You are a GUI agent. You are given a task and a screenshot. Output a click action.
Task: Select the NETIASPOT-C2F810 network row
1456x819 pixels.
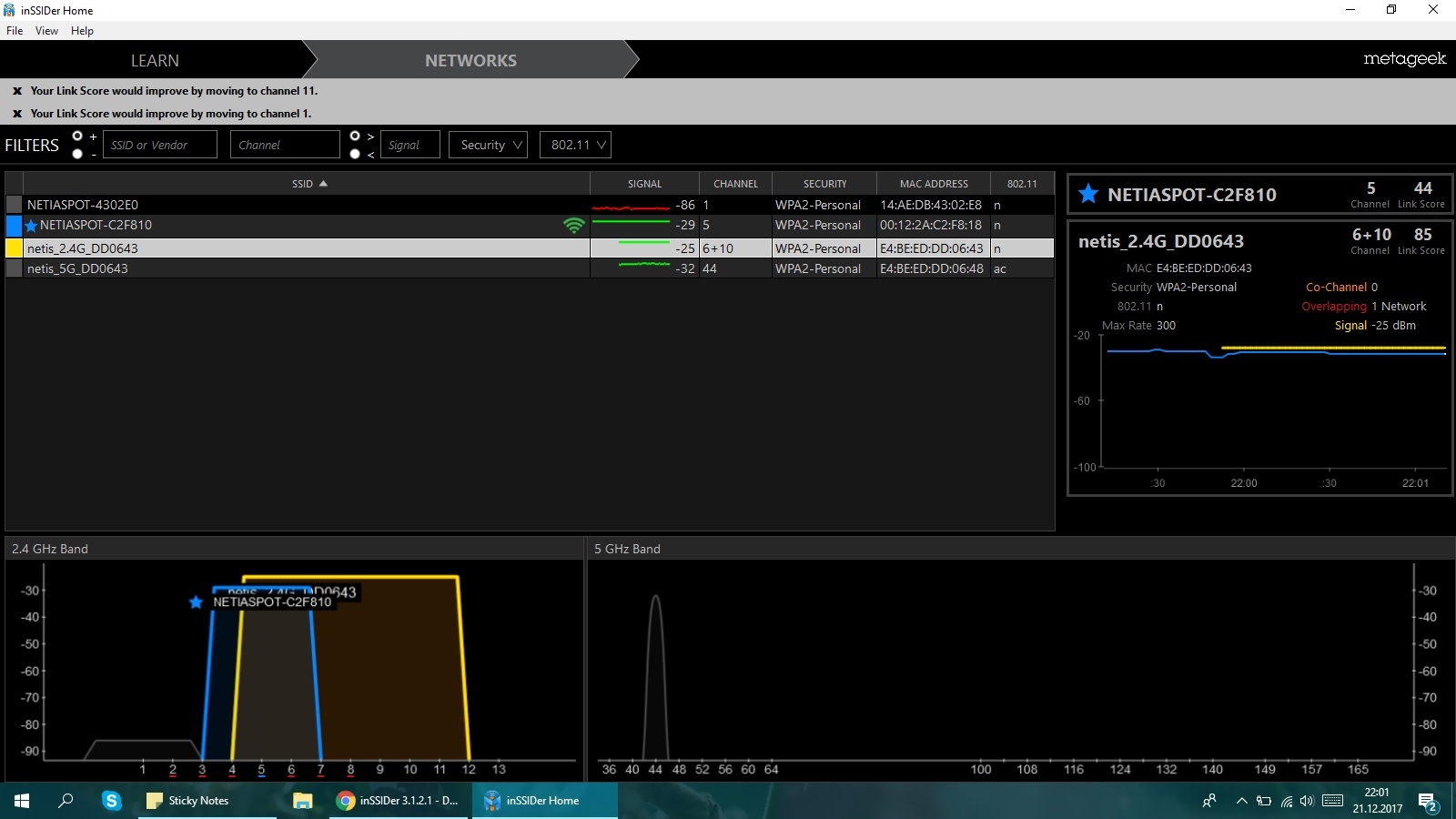pos(530,225)
